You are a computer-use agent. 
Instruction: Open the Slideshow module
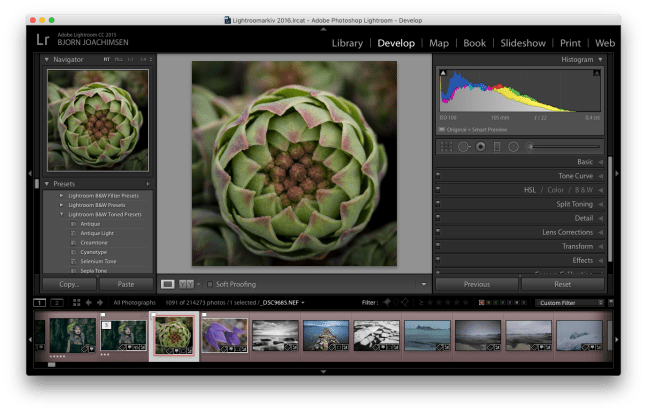pos(522,43)
